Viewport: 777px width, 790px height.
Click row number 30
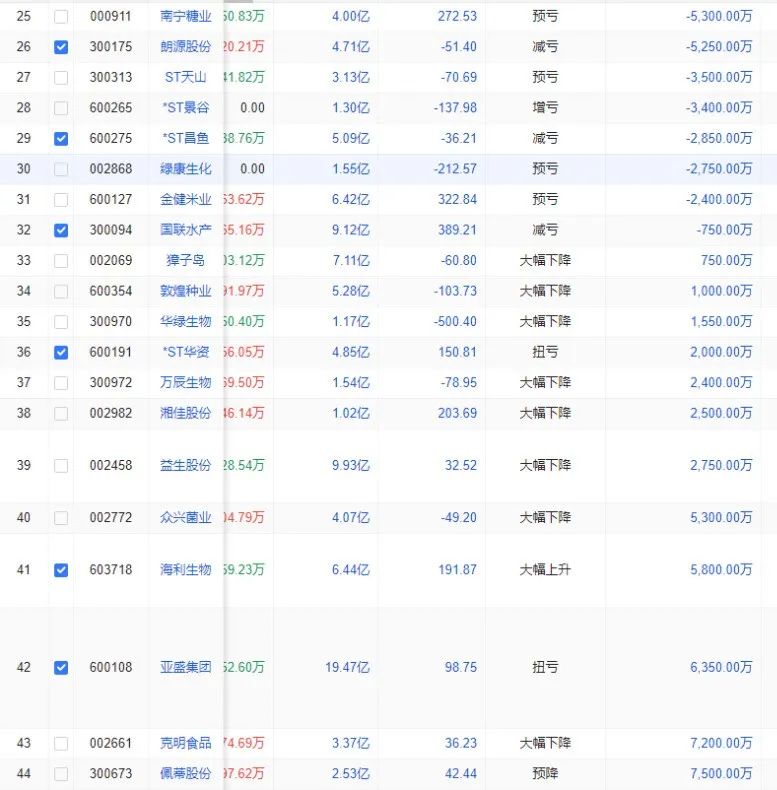tap(24, 169)
